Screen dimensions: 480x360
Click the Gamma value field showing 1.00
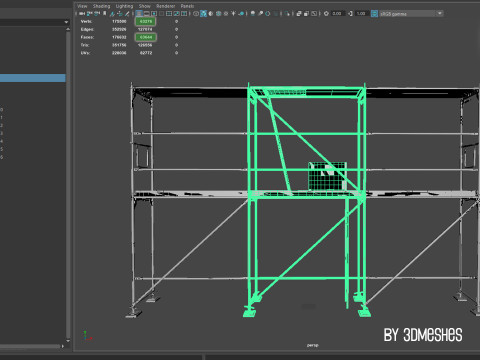click(x=362, y=14)
